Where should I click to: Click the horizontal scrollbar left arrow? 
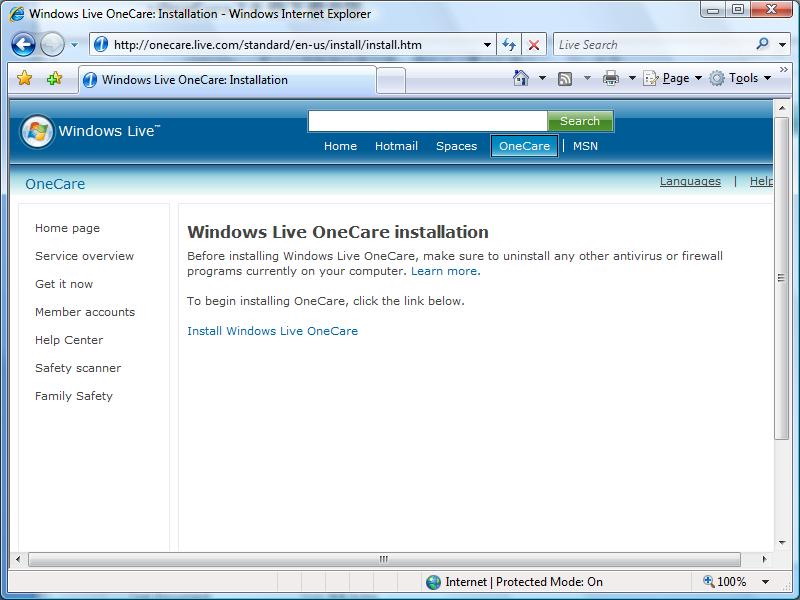click(x=18, y=559)
